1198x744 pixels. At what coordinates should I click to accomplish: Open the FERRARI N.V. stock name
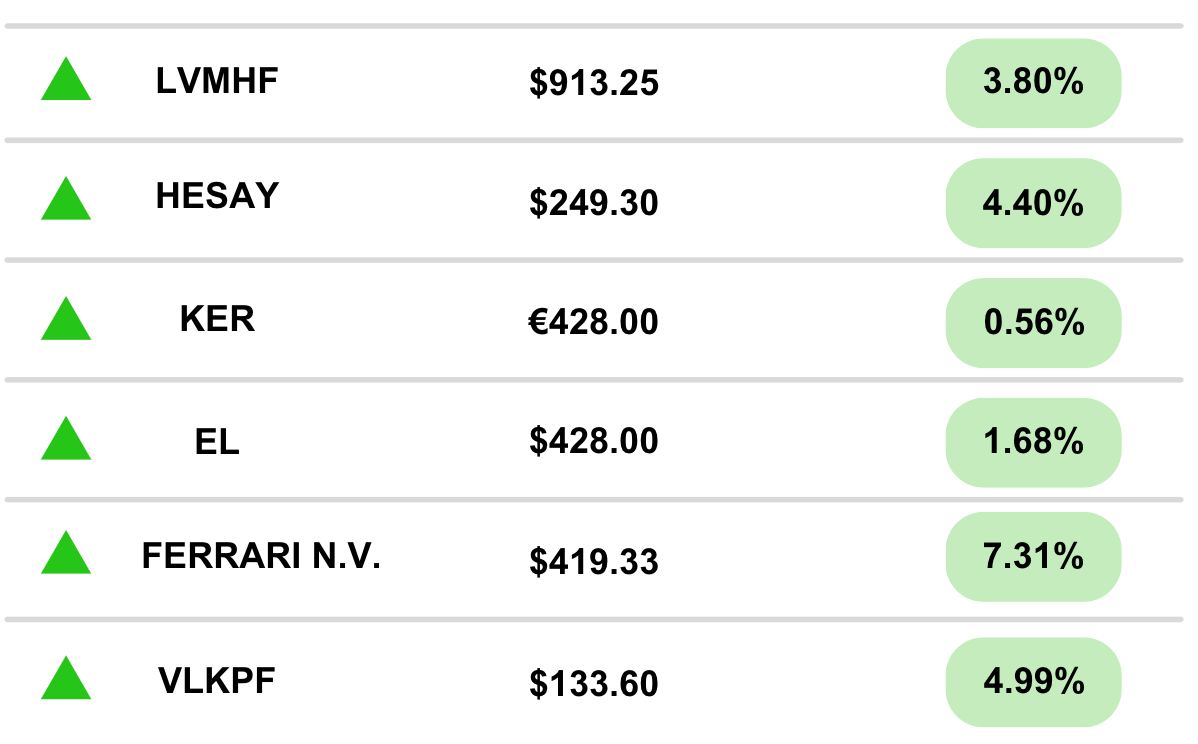pyautogui.click(x=261, y=556)
